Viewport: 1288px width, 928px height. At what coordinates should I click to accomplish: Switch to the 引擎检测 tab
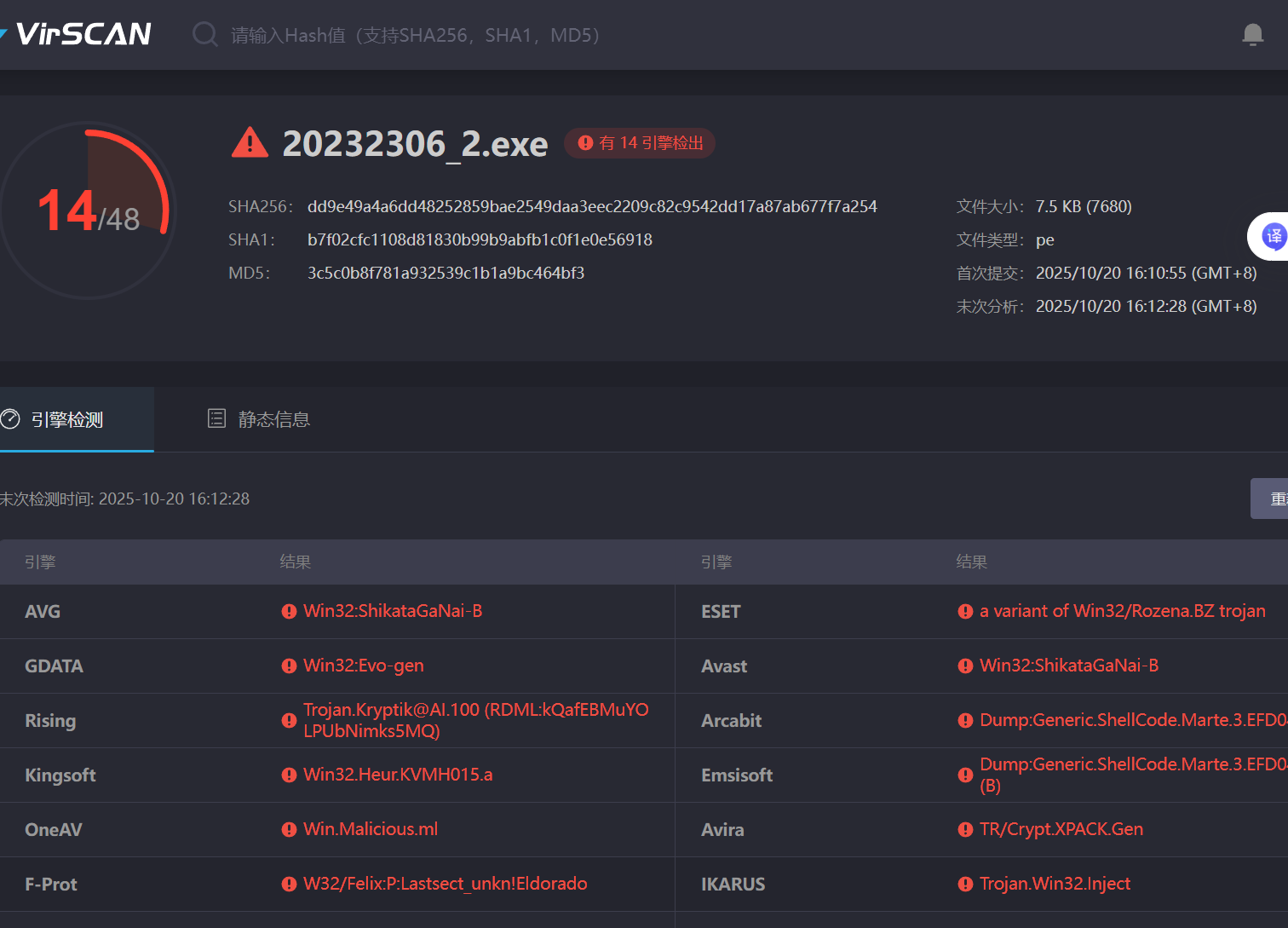coord(77,419)
